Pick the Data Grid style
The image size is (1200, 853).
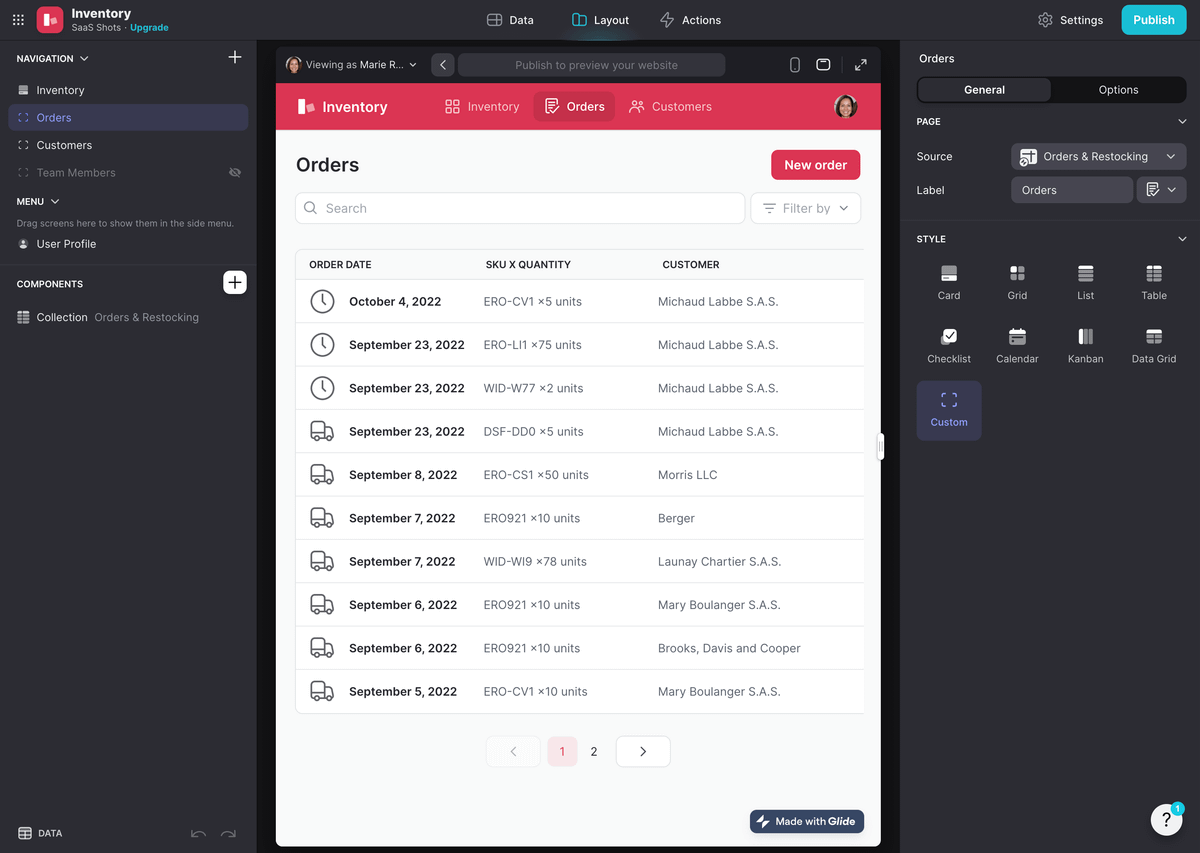[1153, 337]
